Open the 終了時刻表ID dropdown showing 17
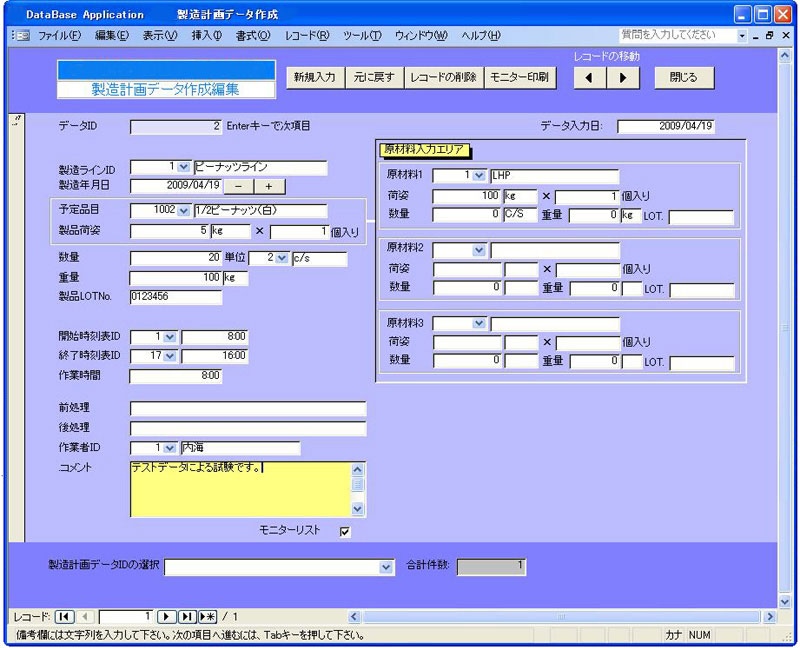800x650 pixels. (170, 356)
